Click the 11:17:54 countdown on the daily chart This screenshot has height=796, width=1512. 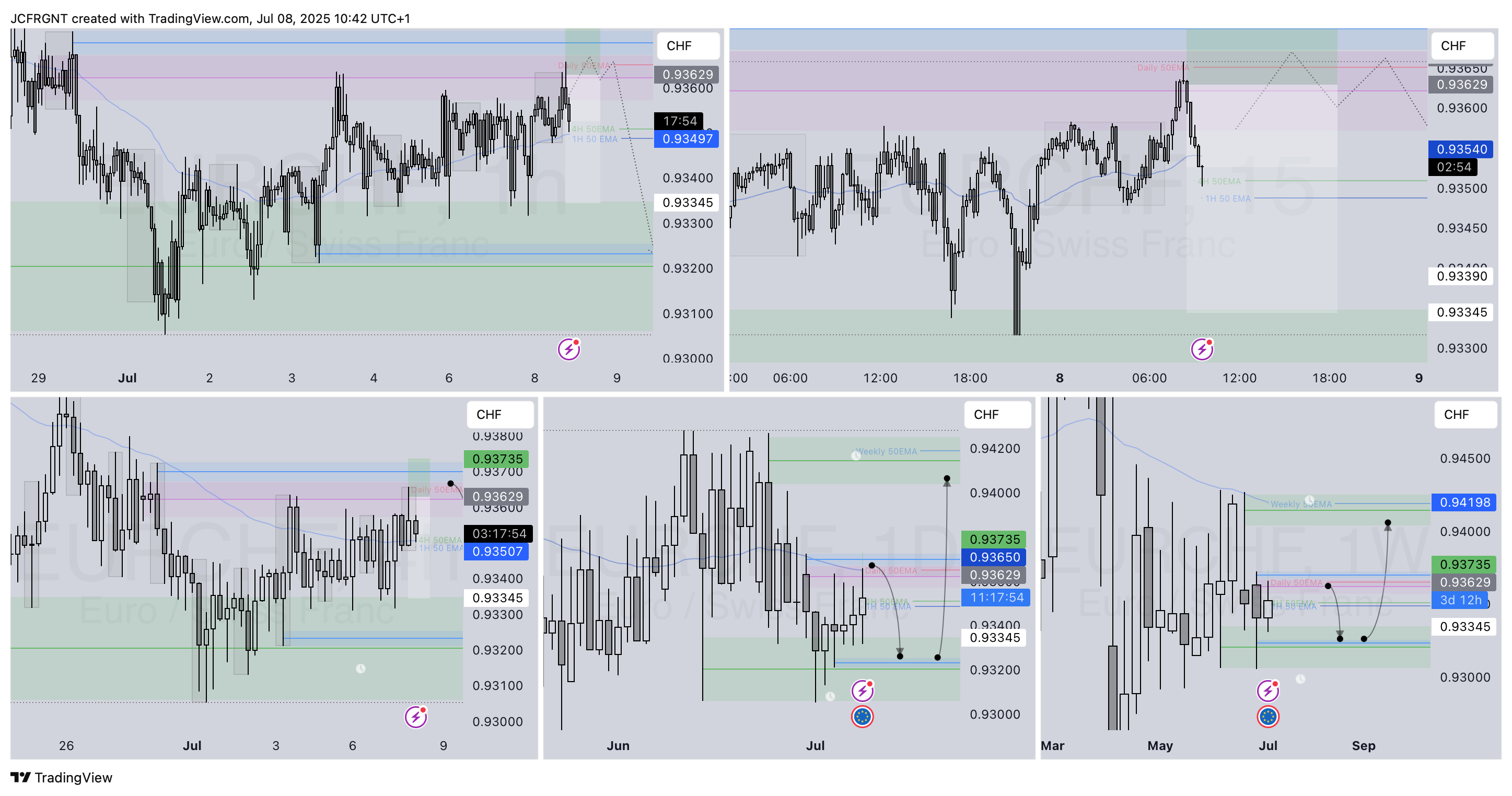coord(996,597)
